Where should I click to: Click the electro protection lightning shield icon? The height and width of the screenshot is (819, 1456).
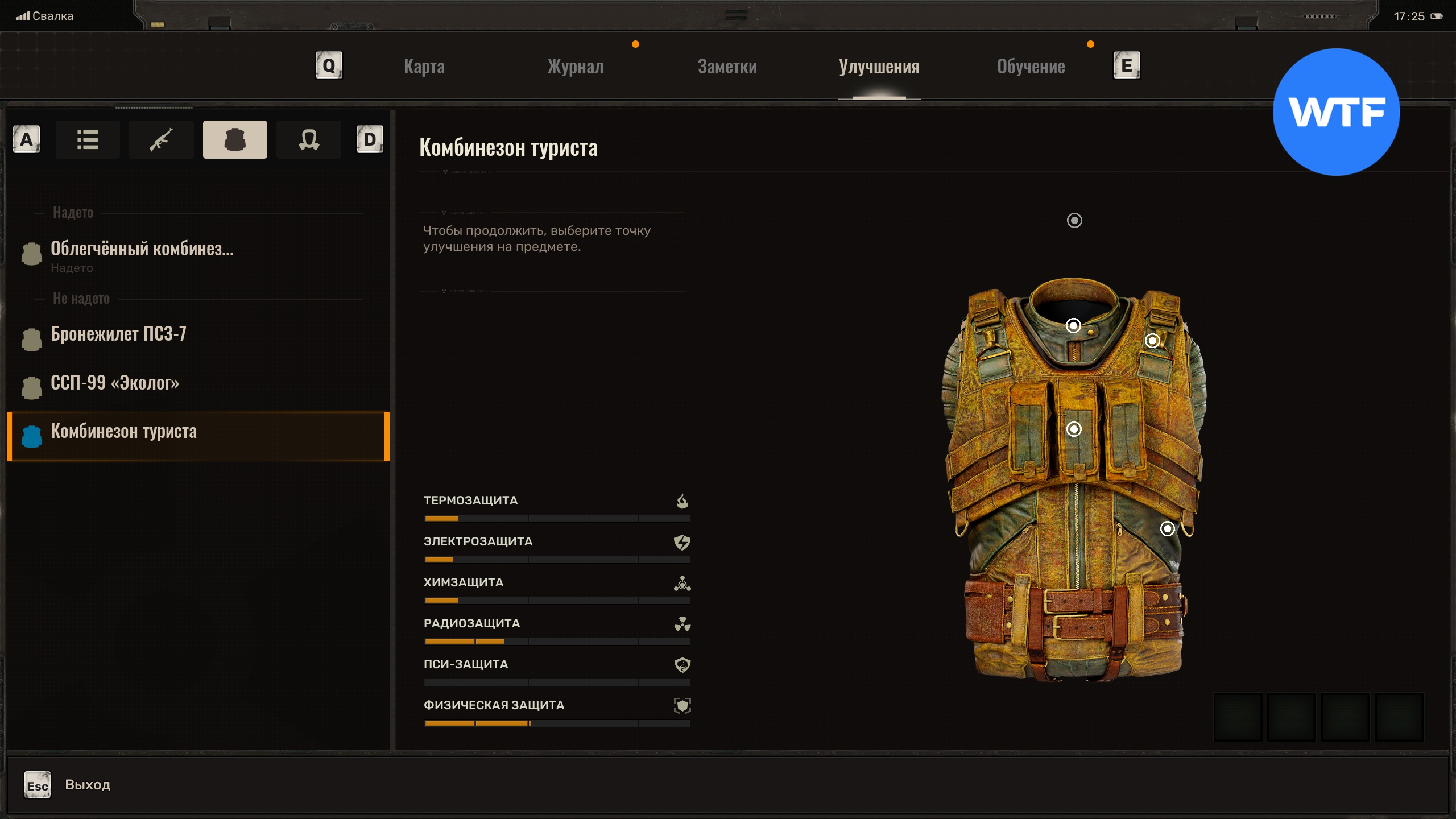(682, 542)
